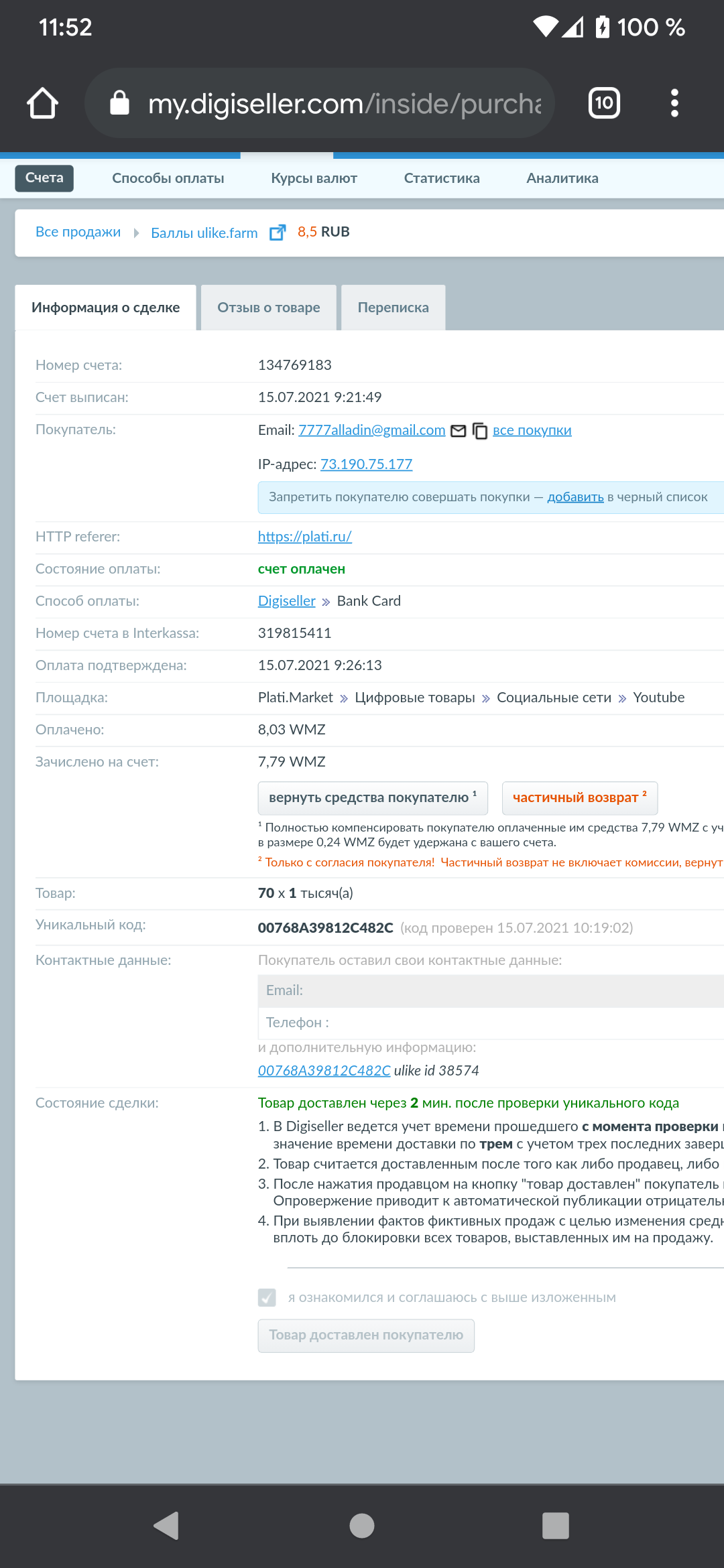The width and height of the screenshot is (724, 1568).
Task: Click добавить to blacklist the buyer
Action: click(x=576, y=497)
